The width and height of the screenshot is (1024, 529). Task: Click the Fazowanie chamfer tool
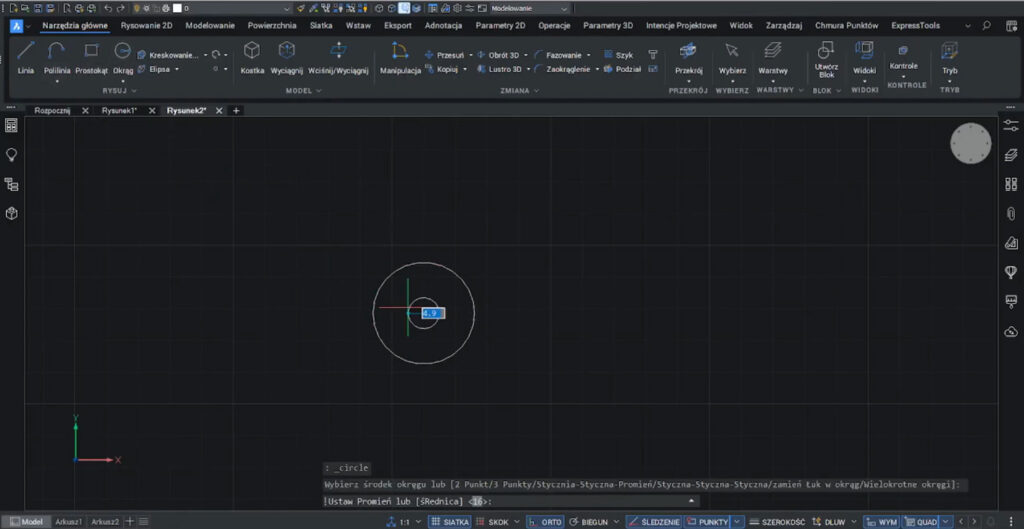pos(558,56)
